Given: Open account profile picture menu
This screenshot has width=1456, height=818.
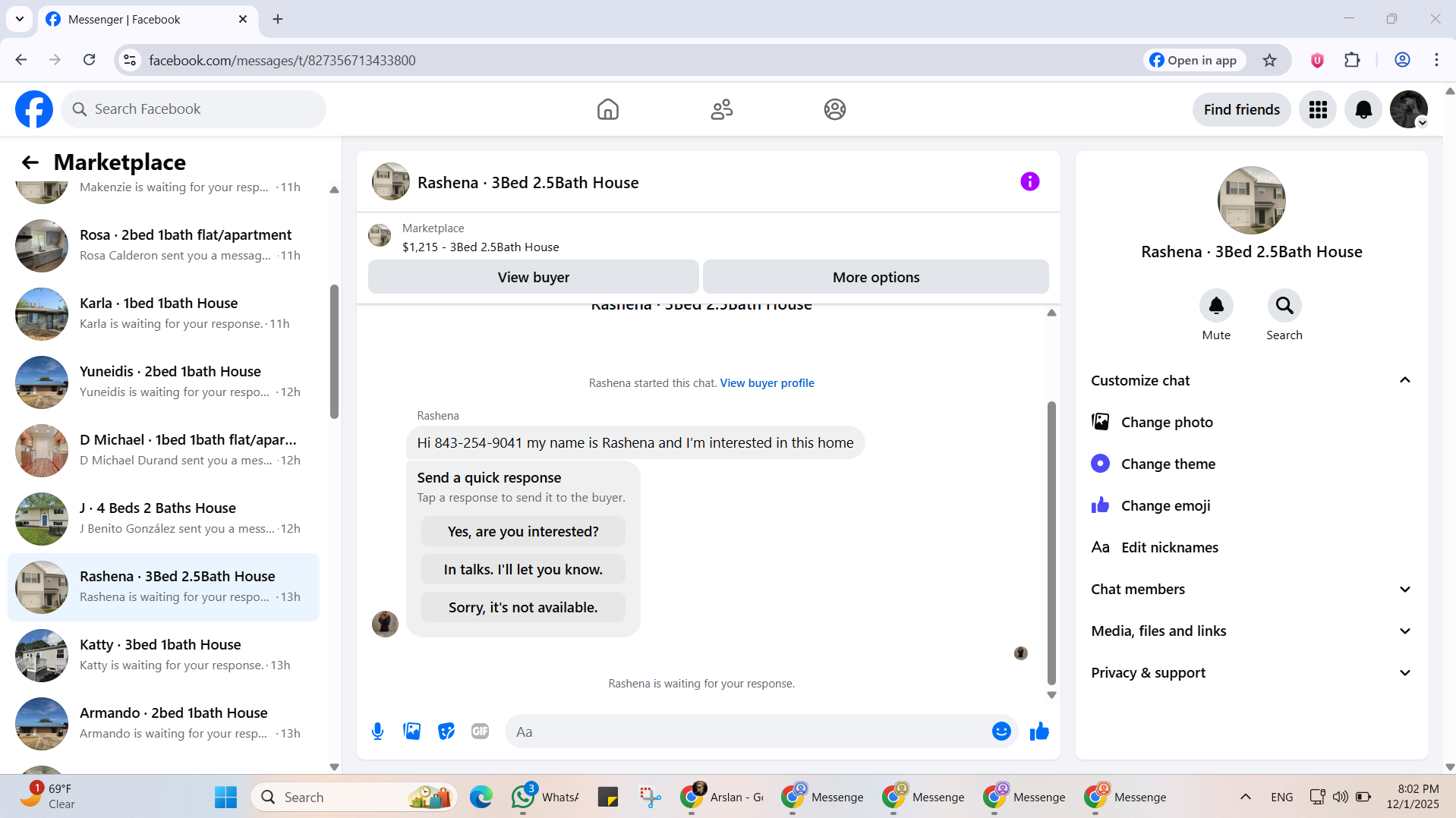Looking at the screenshot, I should [1409, 109].
